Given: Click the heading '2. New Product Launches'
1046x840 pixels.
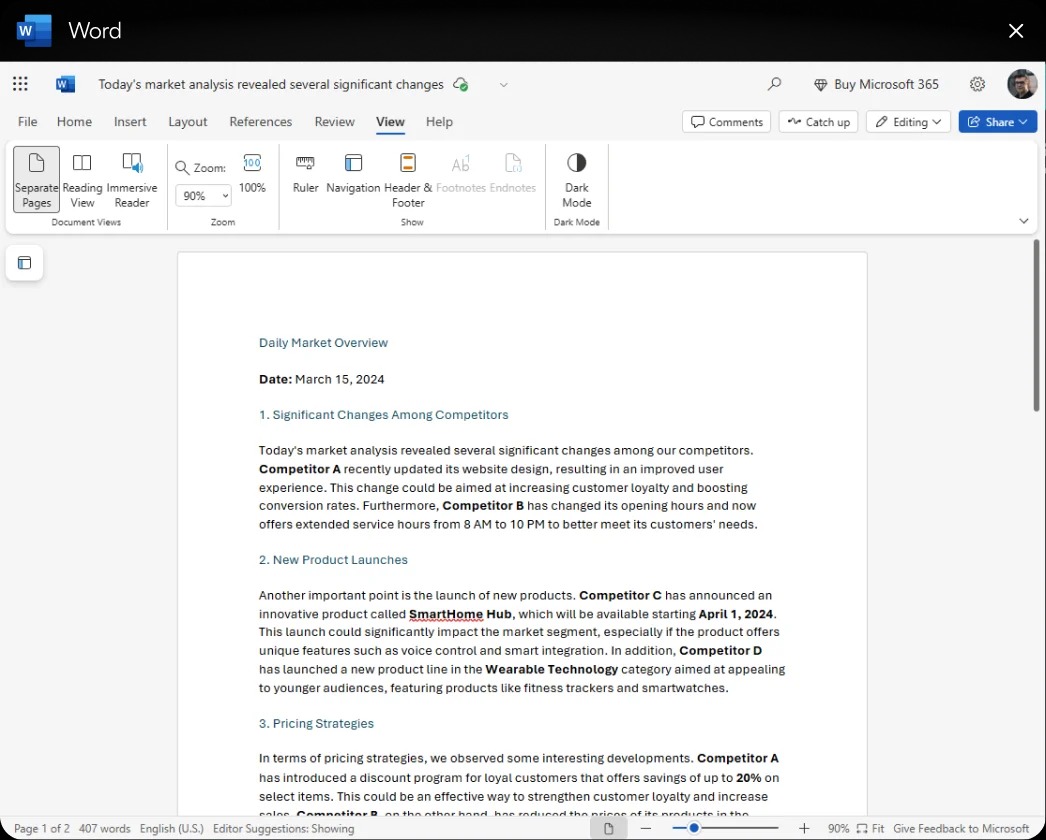Looking at the screenshot, I should 334,560.
